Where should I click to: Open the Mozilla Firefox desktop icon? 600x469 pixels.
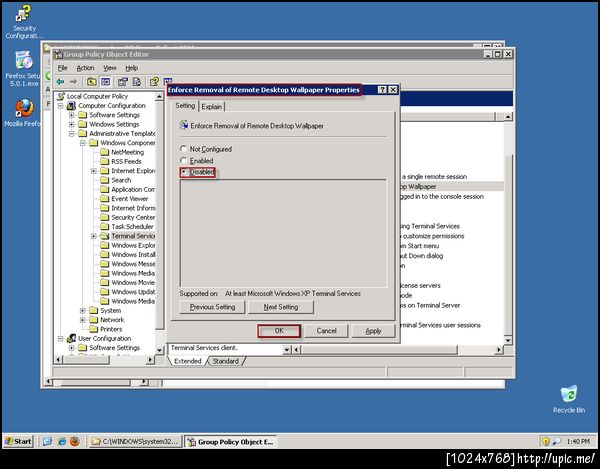click(x=24, y=113)
